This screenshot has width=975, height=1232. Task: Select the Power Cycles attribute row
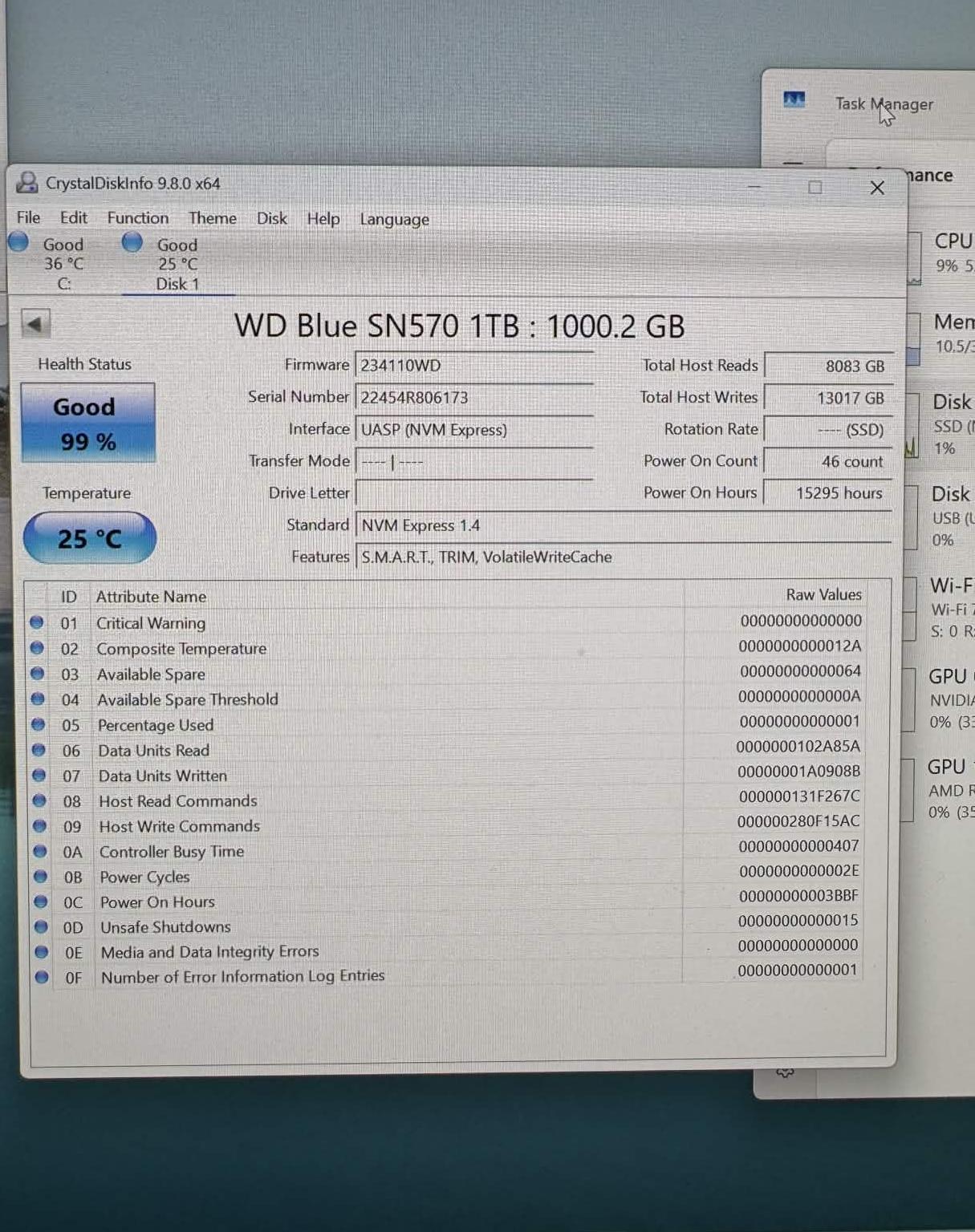pyautogui.click(x=445, y=875)
